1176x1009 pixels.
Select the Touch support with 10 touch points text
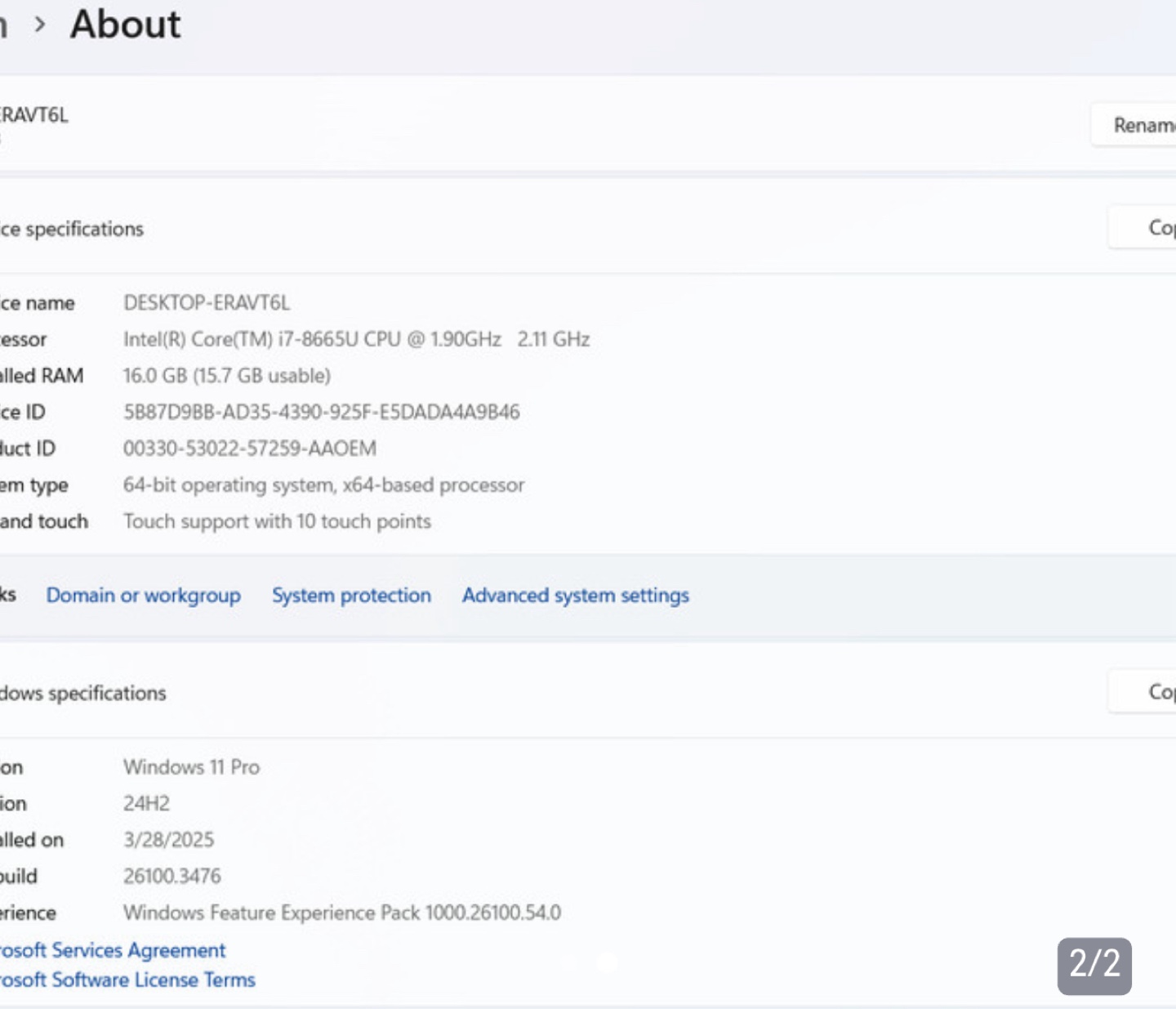277,521
